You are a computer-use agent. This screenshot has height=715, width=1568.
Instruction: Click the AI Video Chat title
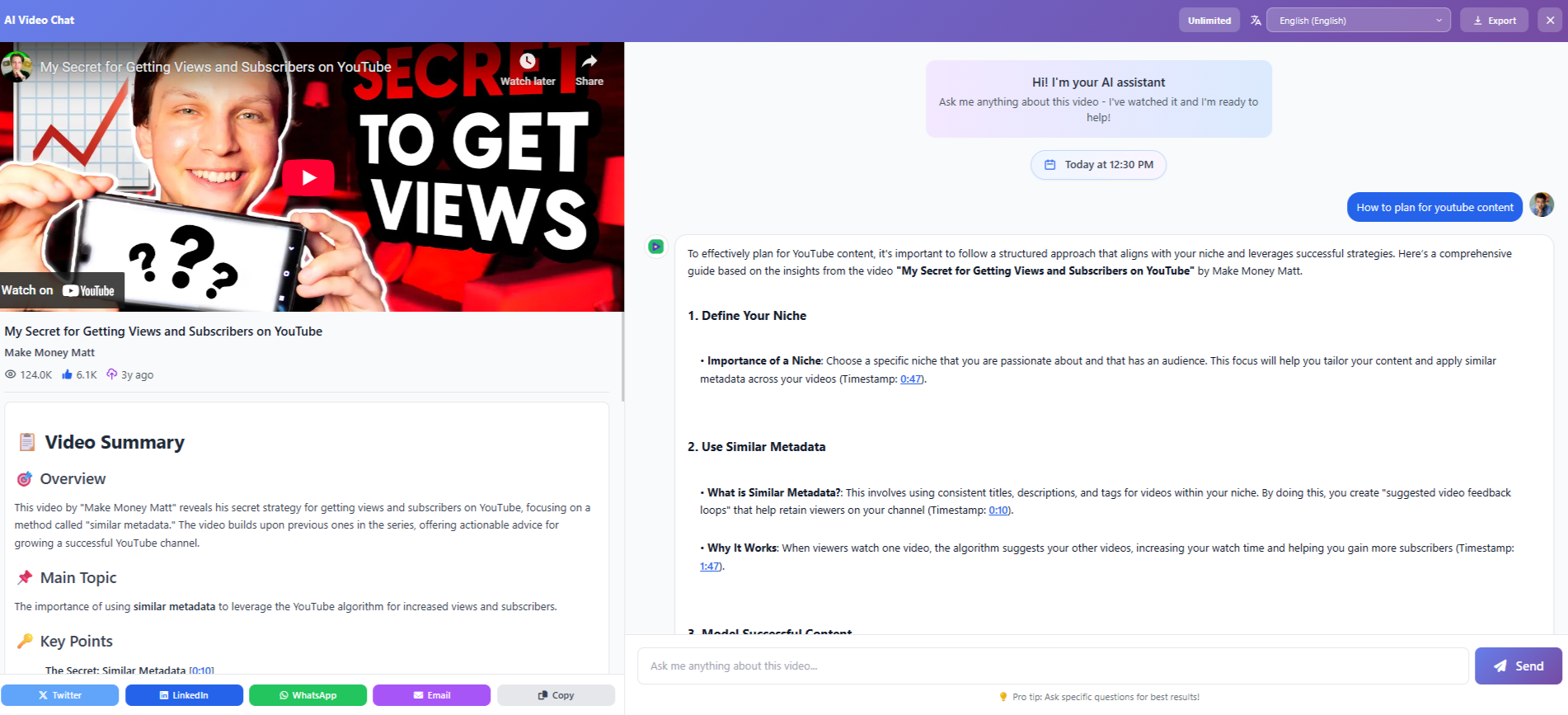[x=40, y=20]
